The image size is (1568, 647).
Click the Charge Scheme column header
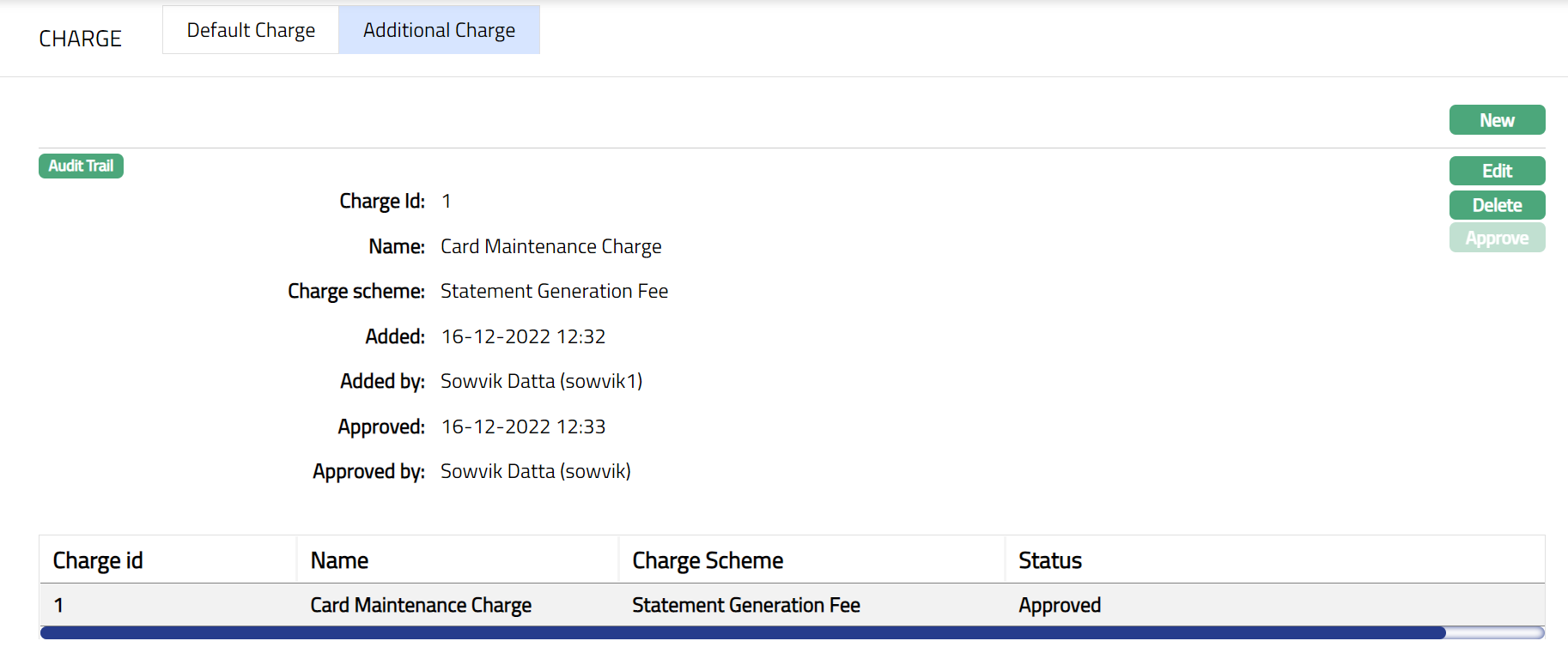click(708, 560)
